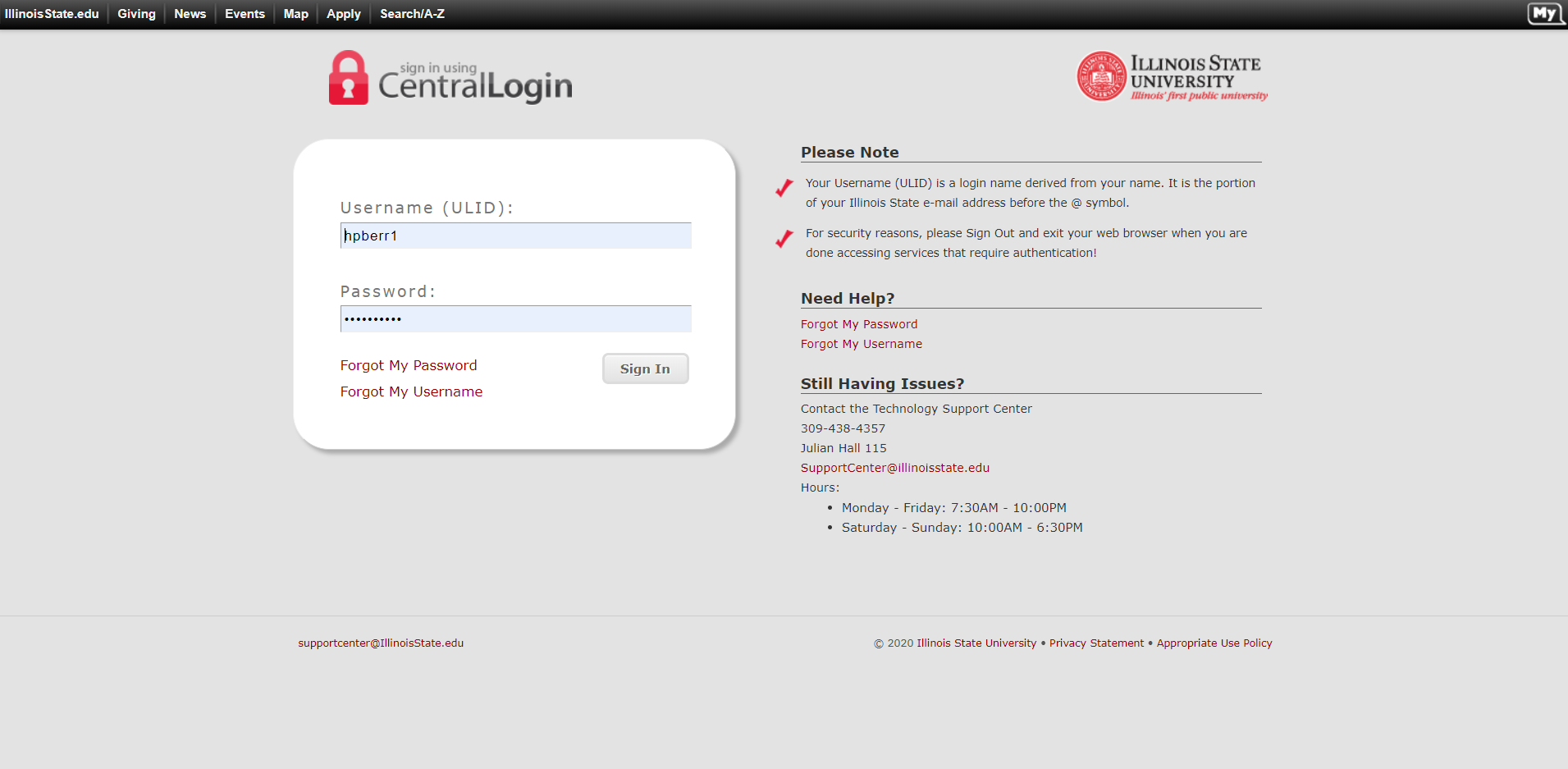Click the SupportCenter@illinoisstate.edu email link
The width and height of the screenshot is (1568, 769).
(895, 468)
